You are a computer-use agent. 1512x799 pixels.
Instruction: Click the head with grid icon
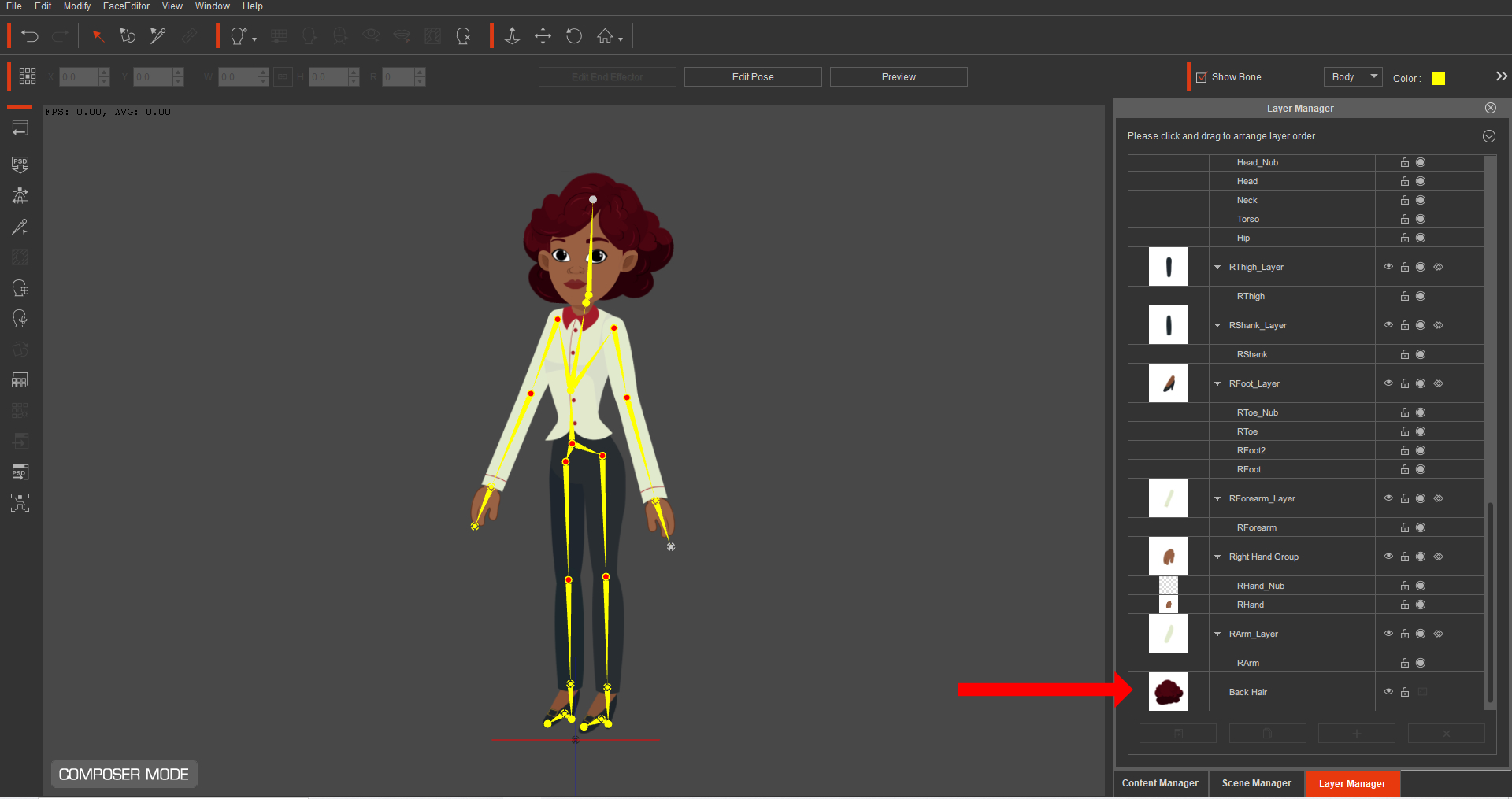[20, 288]
